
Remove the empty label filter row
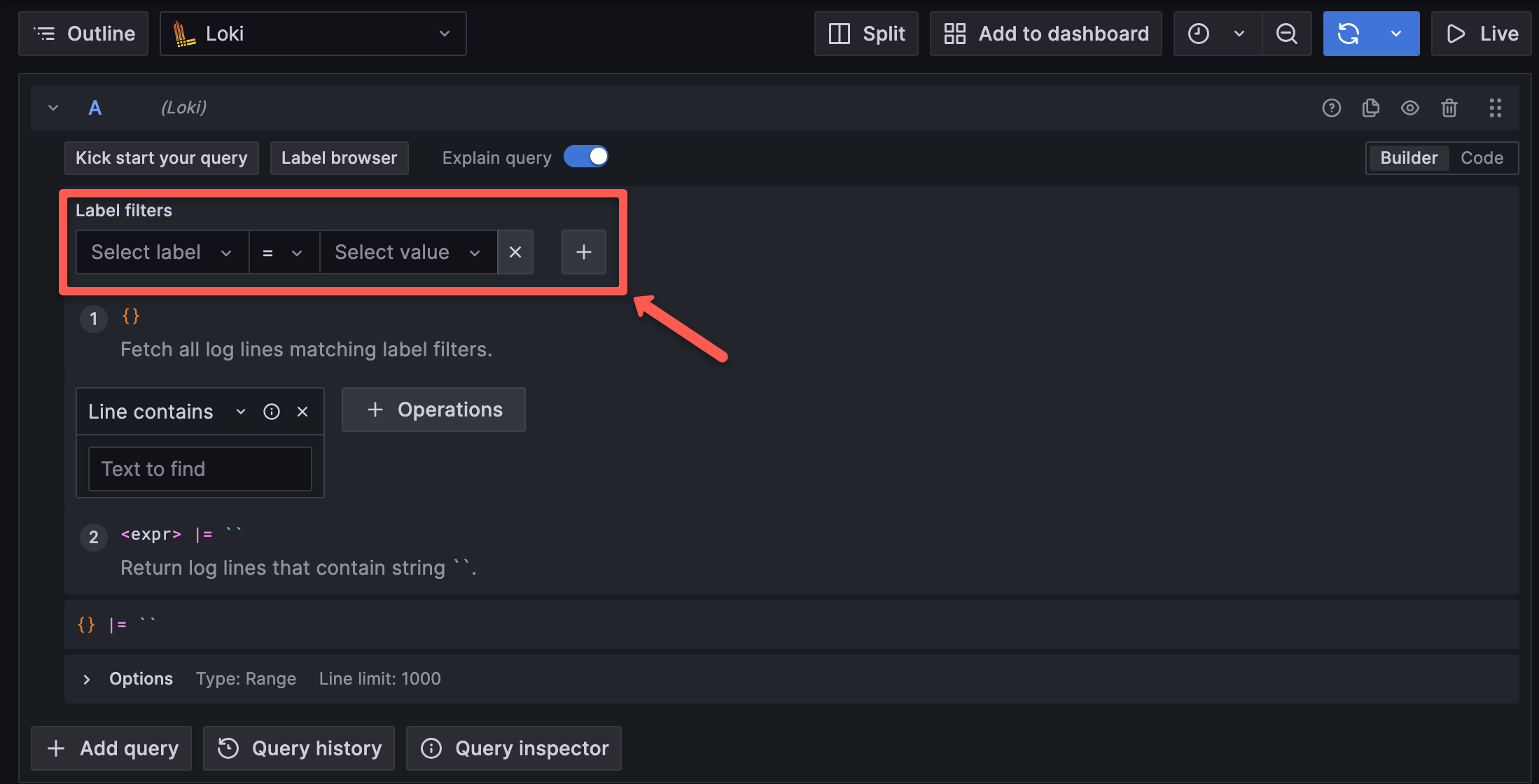515,252
